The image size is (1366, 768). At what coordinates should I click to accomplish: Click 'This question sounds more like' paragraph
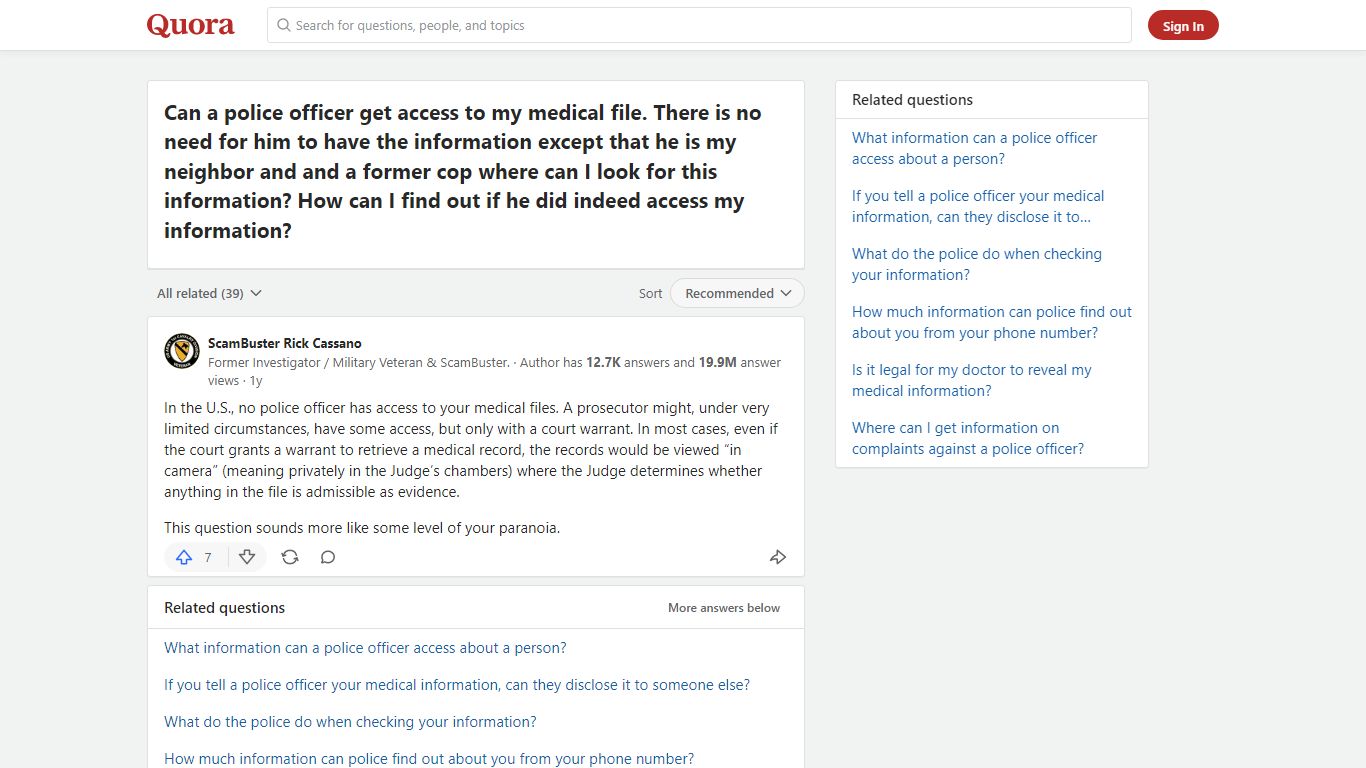coord(362,528)
